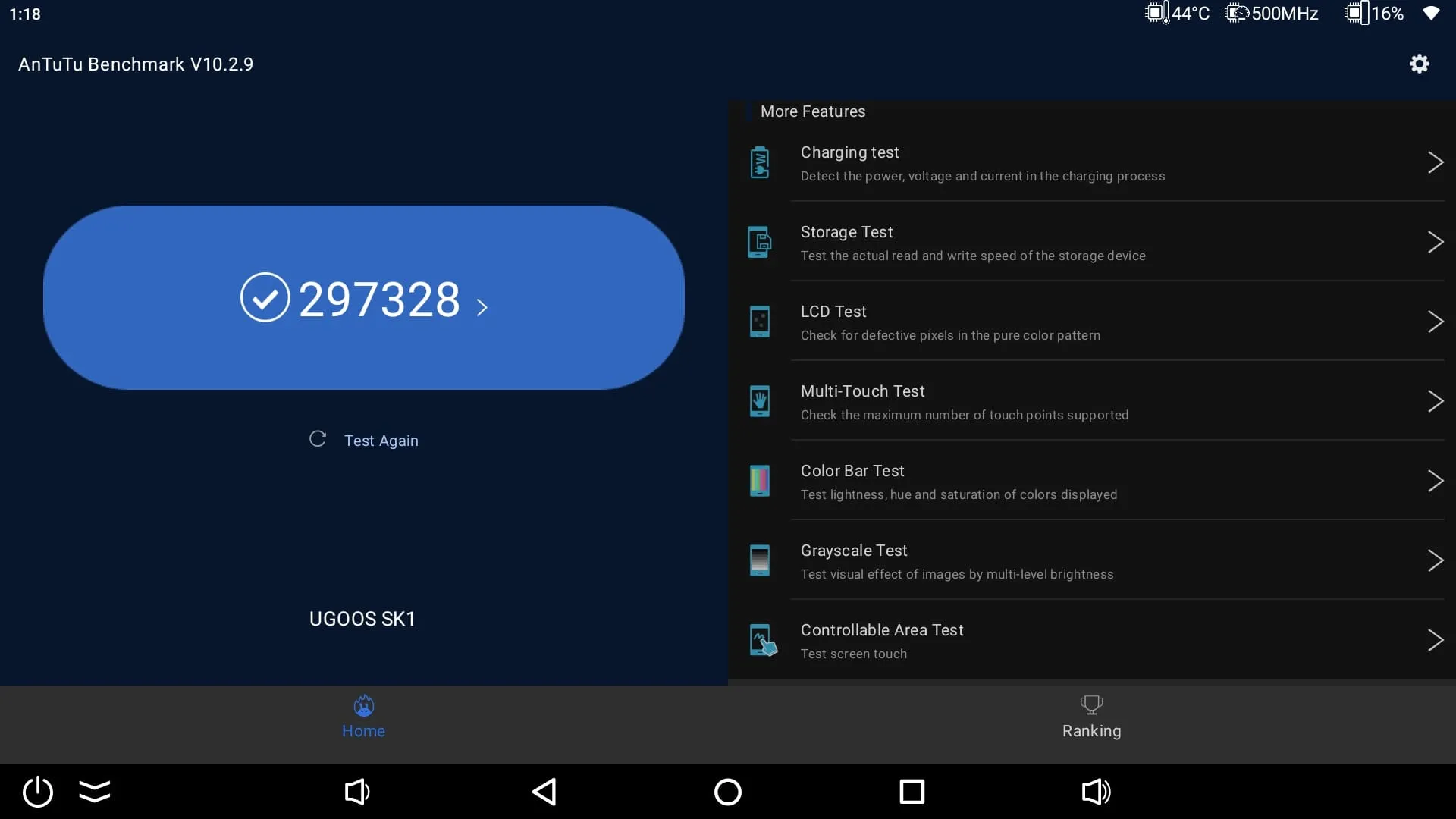Image resolution: width=1456 pixels, height=819 pixels.
Task: Click the Charging test battery icon
Action: coord(759,163)
